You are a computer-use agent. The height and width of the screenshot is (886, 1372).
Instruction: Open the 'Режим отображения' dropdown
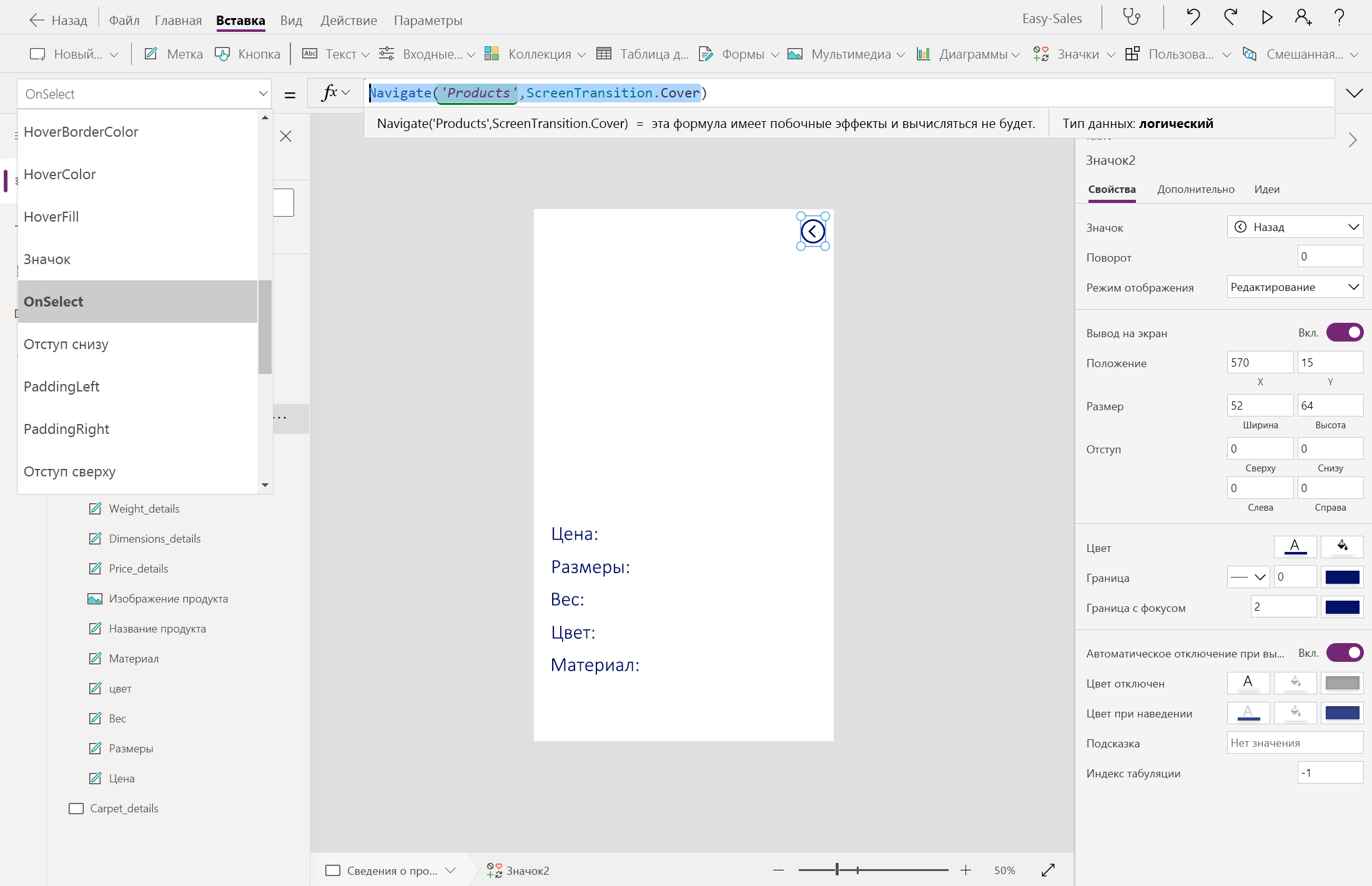point(1295,287)
